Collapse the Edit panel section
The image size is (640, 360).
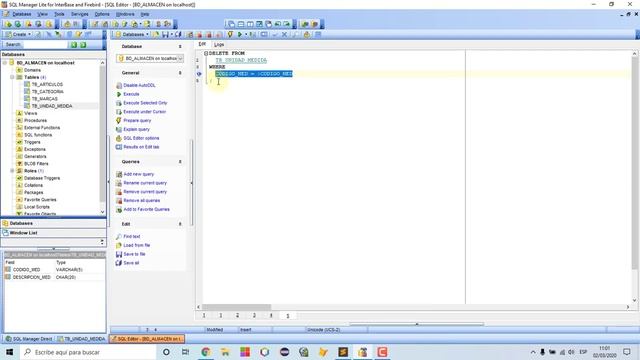180,224
